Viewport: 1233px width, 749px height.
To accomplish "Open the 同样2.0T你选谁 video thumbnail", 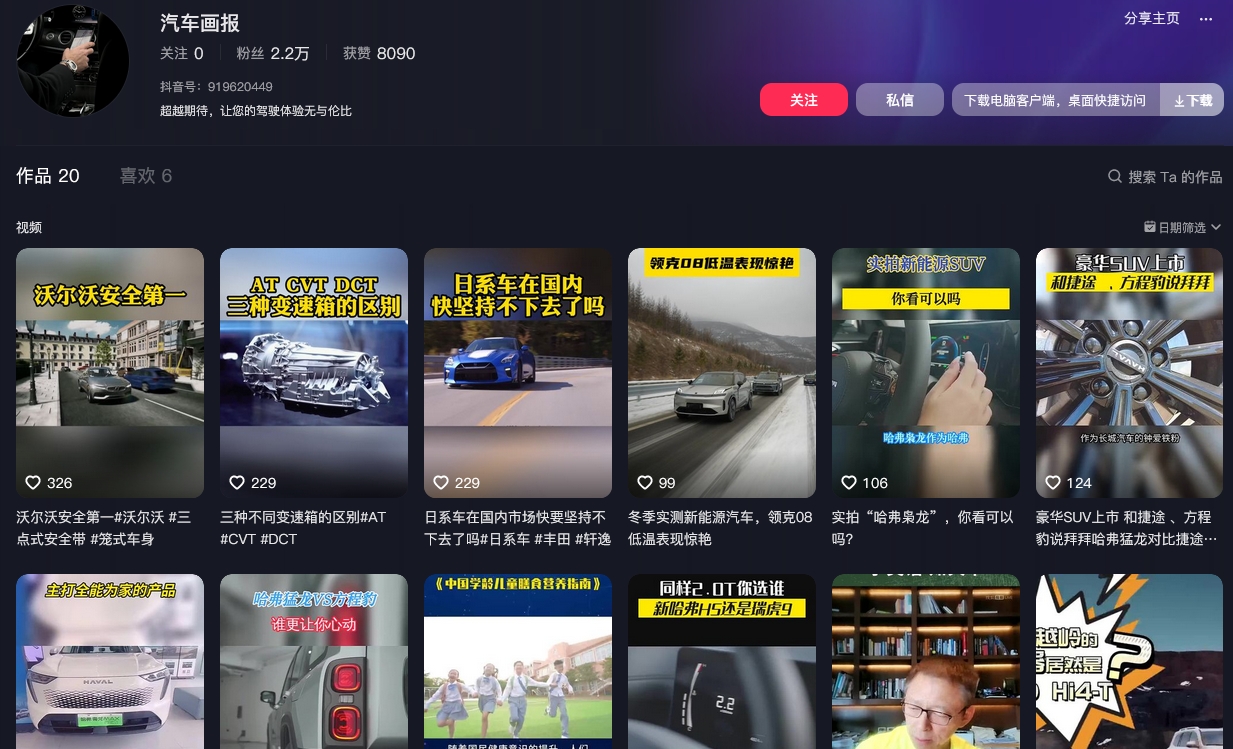I will click(x=722, y=661).
